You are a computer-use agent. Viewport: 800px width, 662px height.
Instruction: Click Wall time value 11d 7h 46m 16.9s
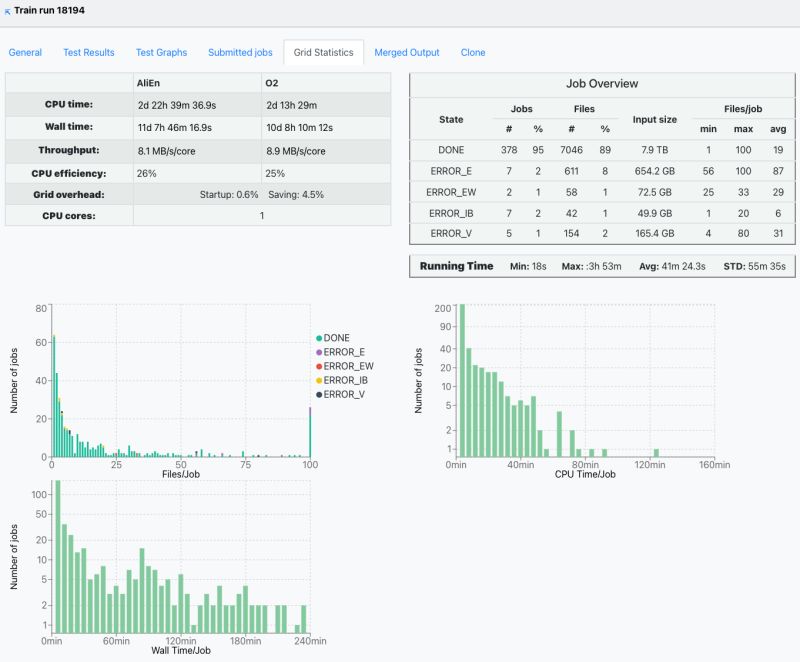174,128
